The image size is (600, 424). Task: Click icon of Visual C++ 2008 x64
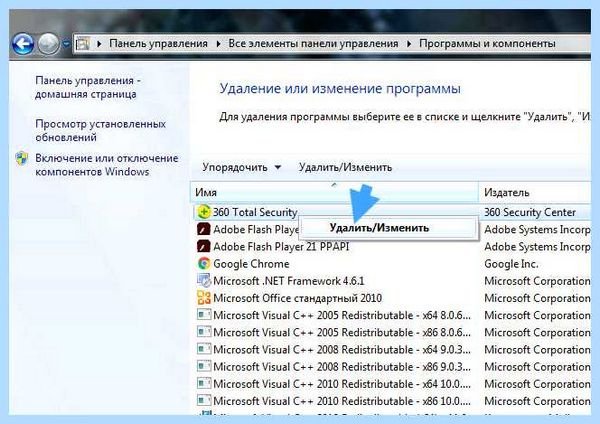(204, 349)
